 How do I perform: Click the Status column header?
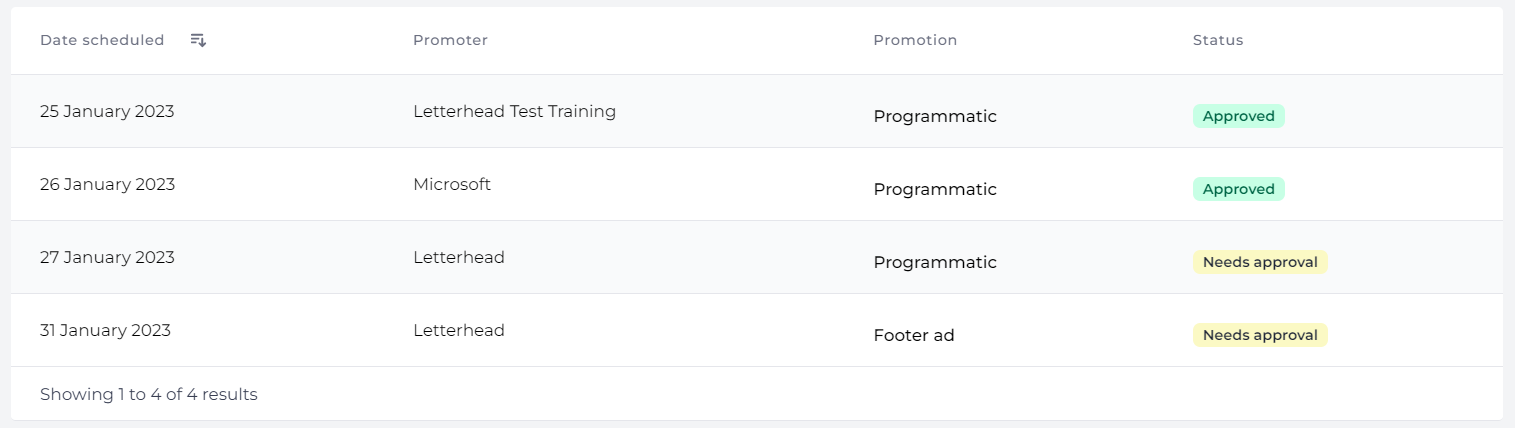1218,40
